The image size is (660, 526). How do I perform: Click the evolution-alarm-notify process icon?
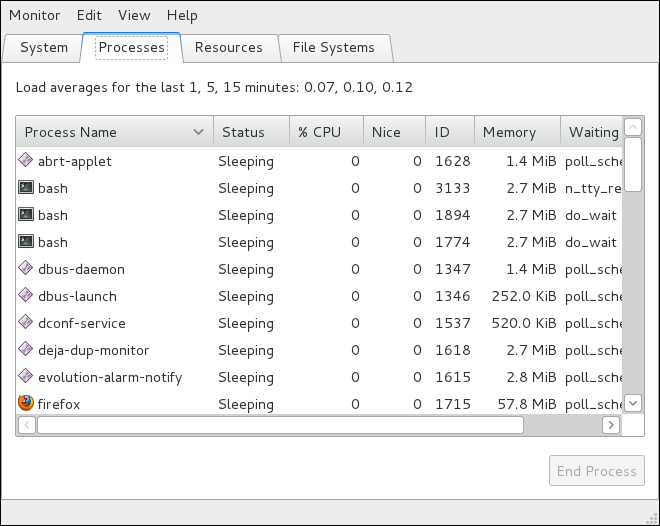click(x=26, y=376)
